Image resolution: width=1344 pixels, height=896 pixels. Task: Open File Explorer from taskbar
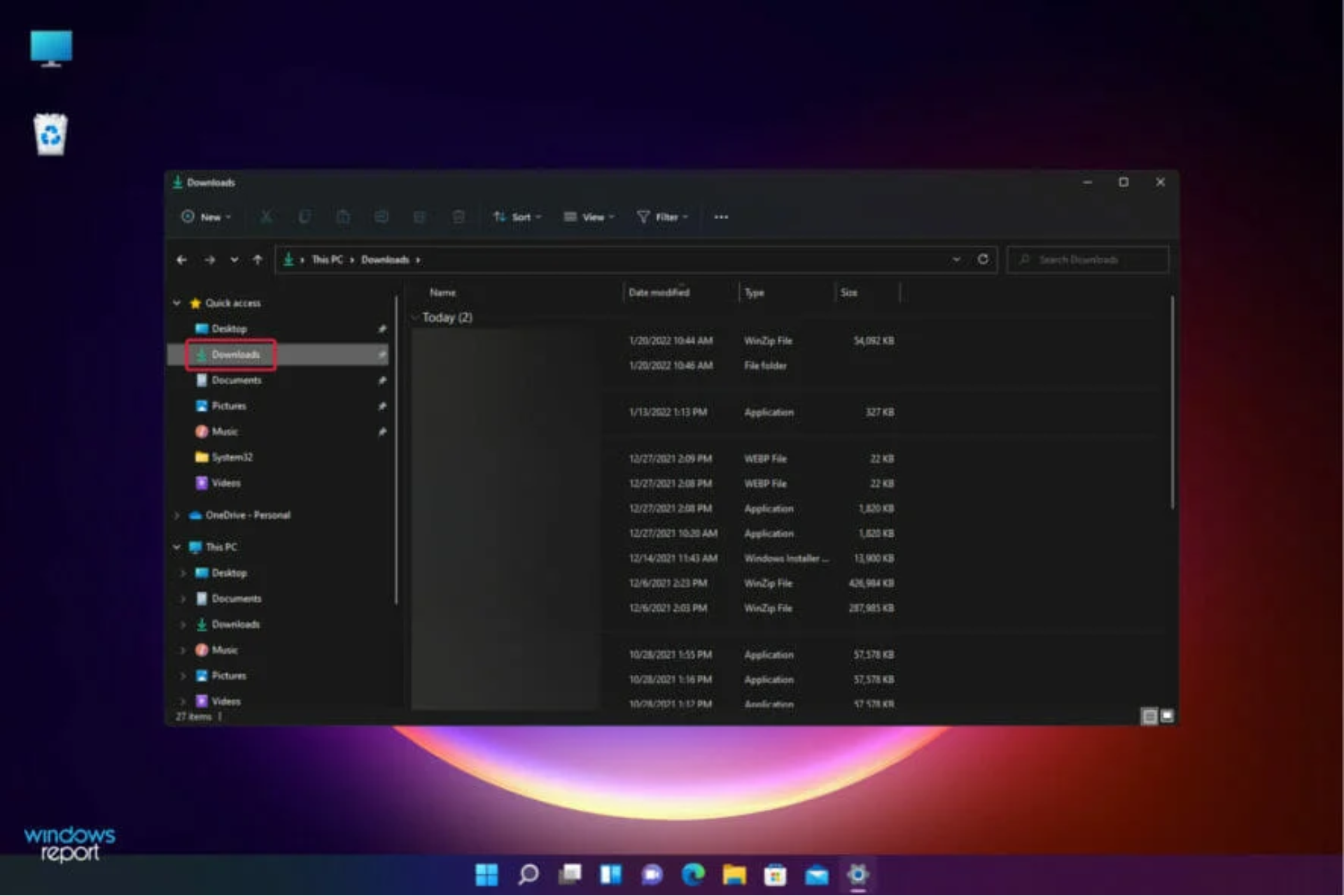pos(734,874)
